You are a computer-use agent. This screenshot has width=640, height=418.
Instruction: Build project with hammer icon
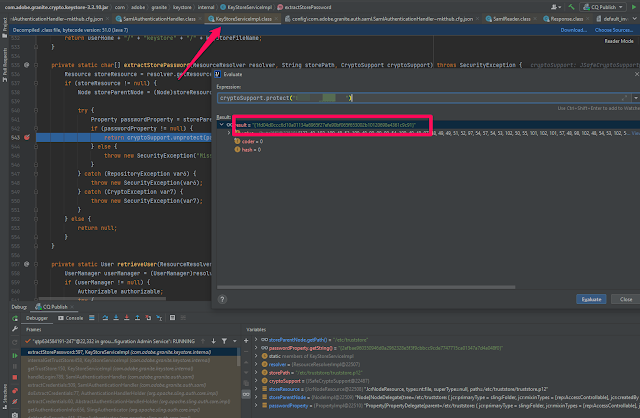pos(571,7)
